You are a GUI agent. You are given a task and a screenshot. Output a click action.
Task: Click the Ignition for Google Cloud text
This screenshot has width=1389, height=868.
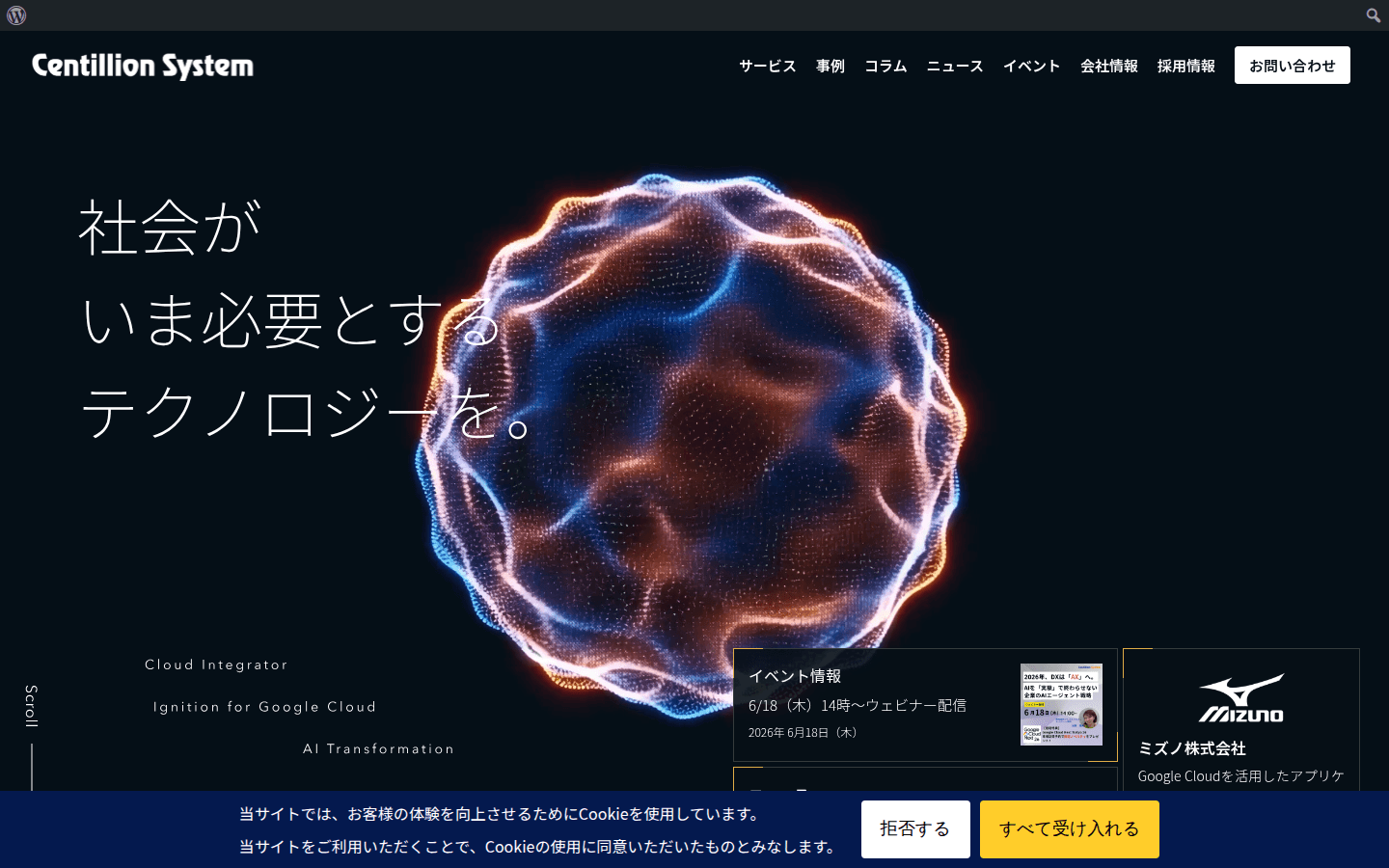[x=264, y=707]
